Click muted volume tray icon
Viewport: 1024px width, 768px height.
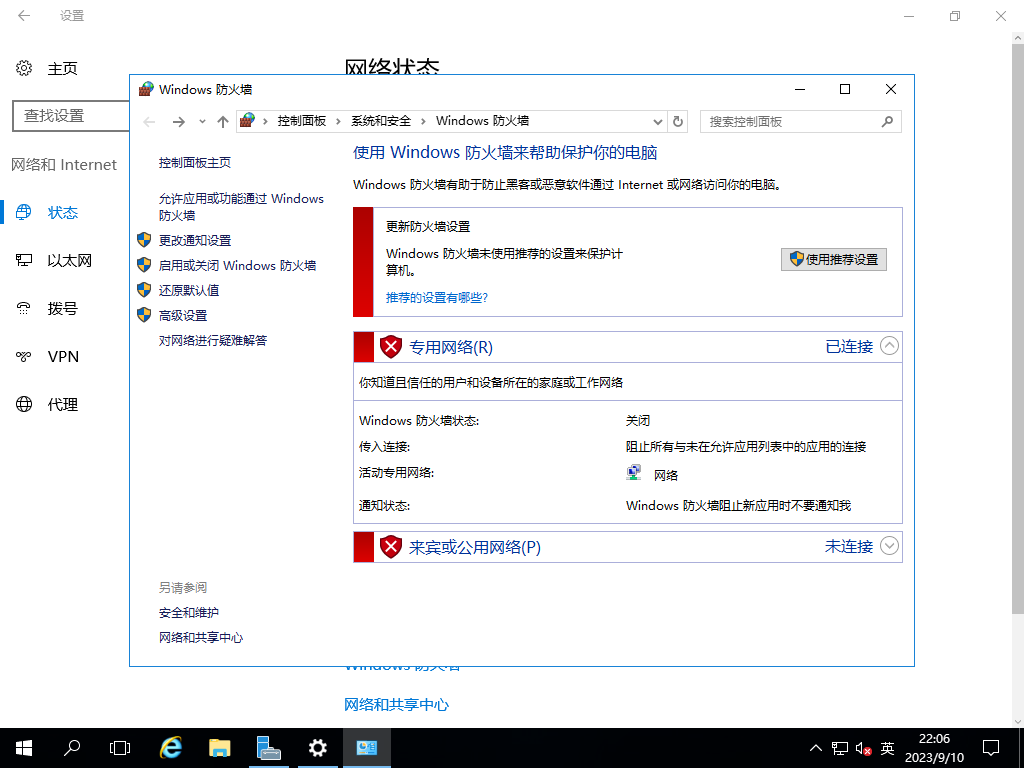pyautogui.click(x=863, y=748)
